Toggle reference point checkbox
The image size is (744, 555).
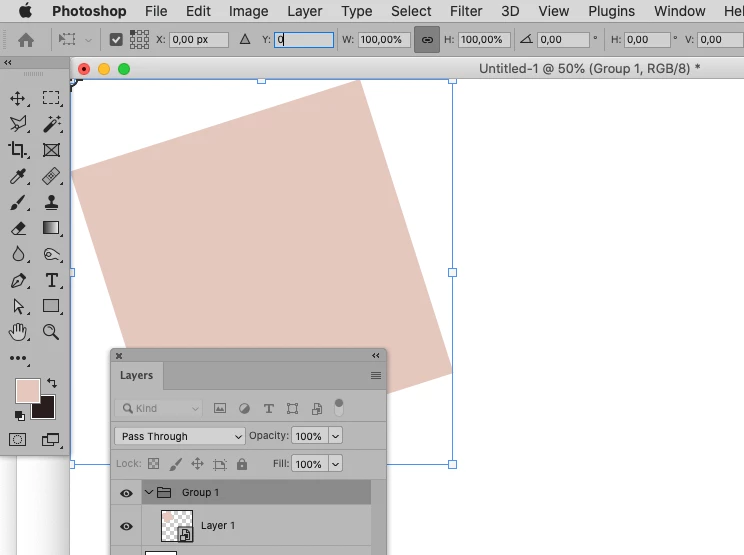click(116, 40)
